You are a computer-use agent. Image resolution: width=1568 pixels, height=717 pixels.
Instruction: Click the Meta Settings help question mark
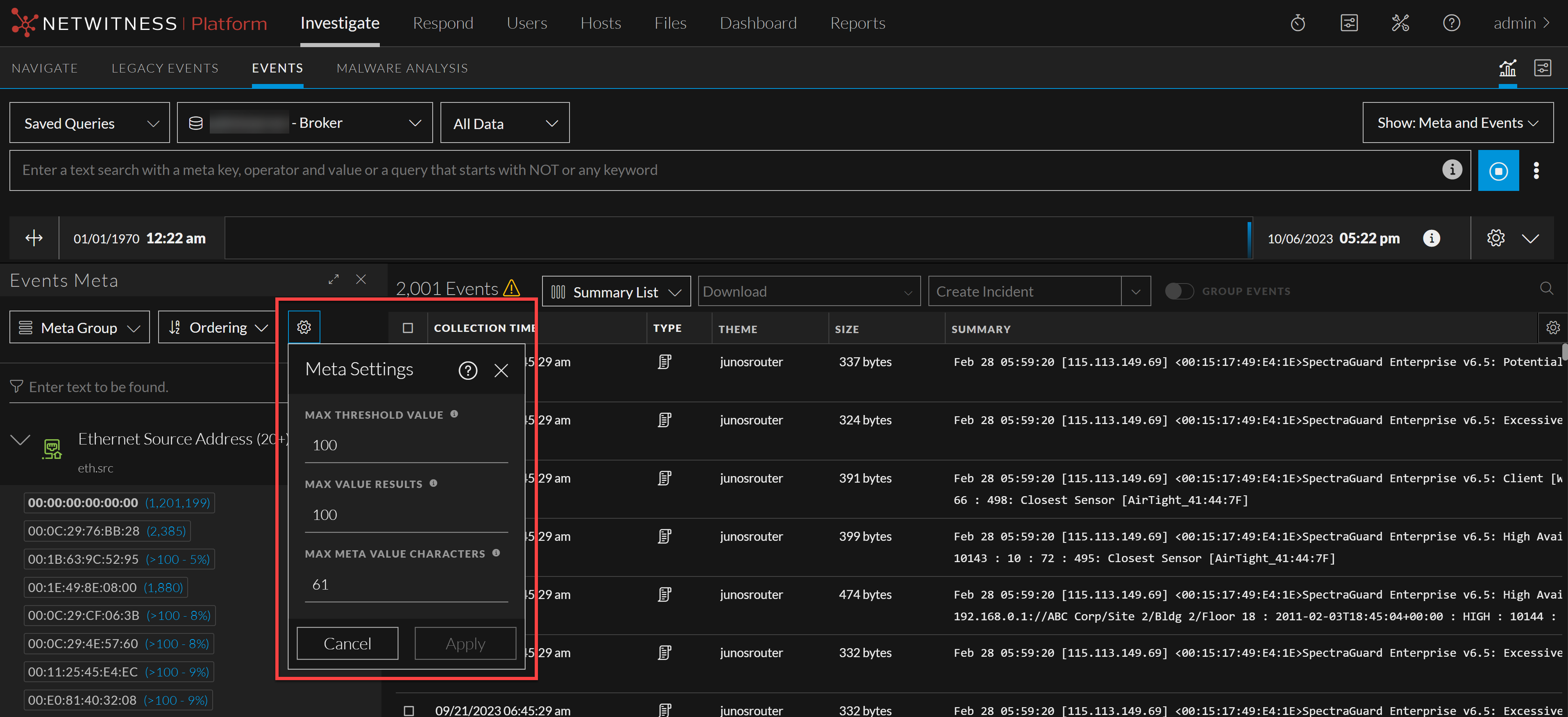tap(467, 370)
